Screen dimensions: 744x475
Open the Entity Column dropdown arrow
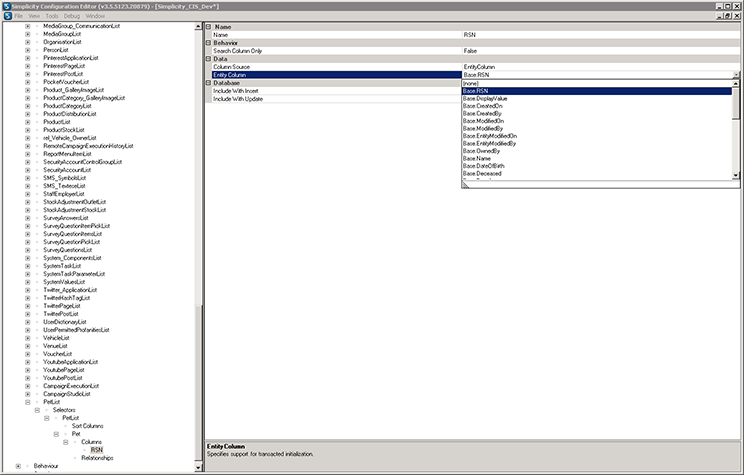(736, 75)
